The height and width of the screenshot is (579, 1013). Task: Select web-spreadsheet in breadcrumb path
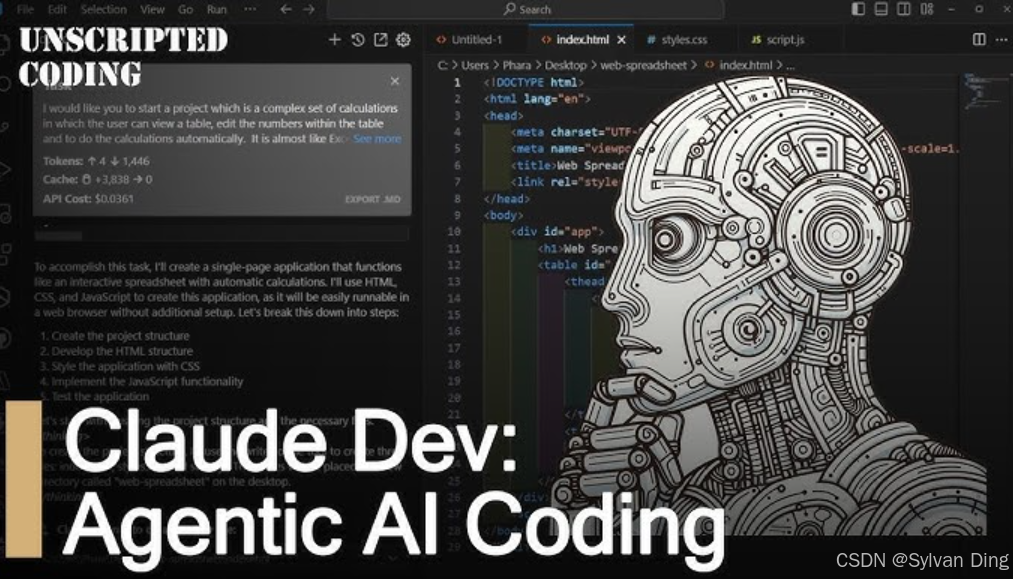click(643, 65)
